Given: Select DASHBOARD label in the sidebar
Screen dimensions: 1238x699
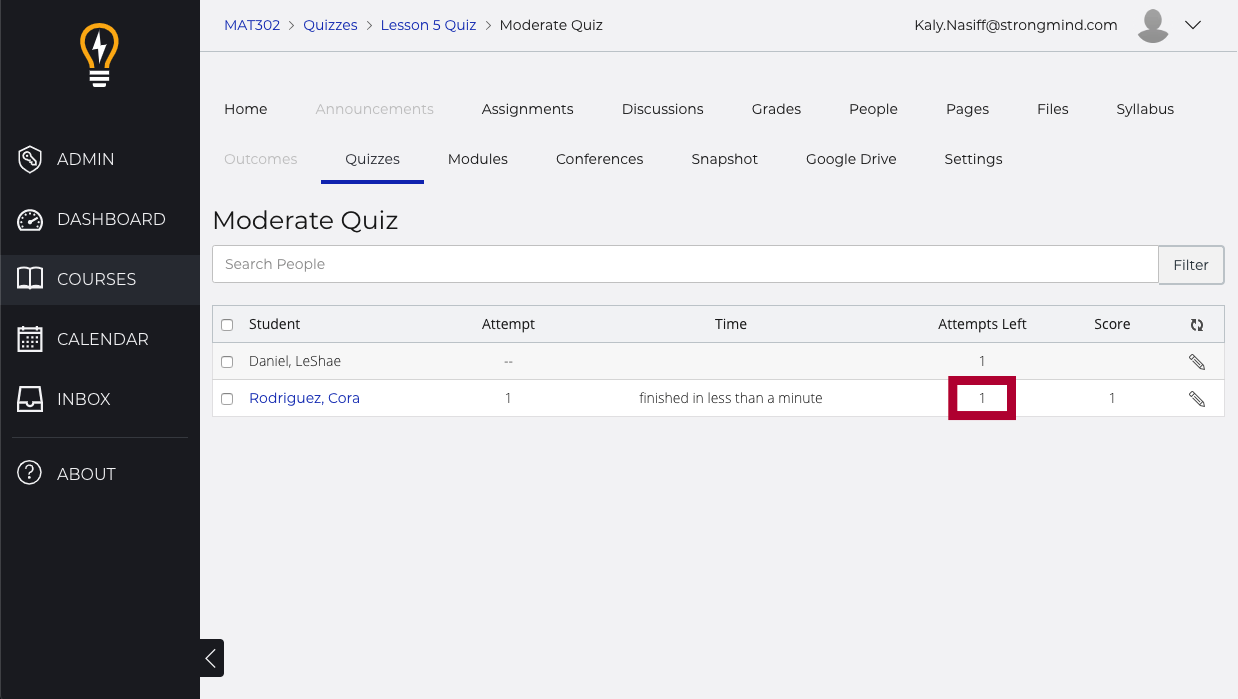Looking at the screenshot, I should 111,219.
